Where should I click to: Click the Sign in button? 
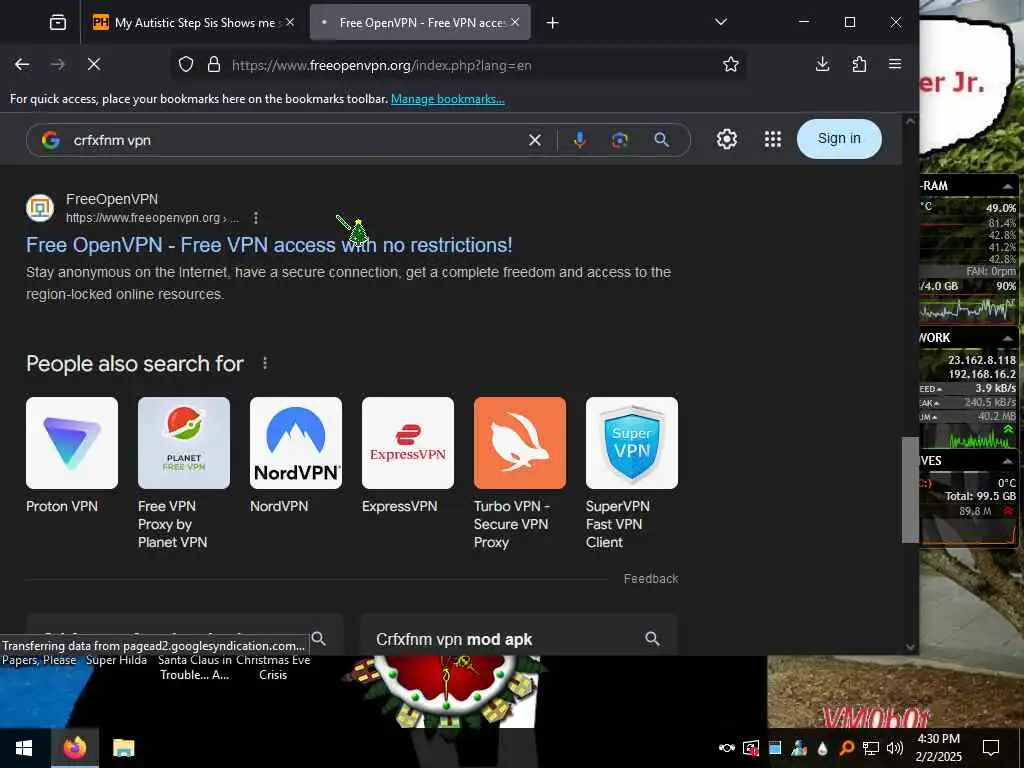coord(839,138)
